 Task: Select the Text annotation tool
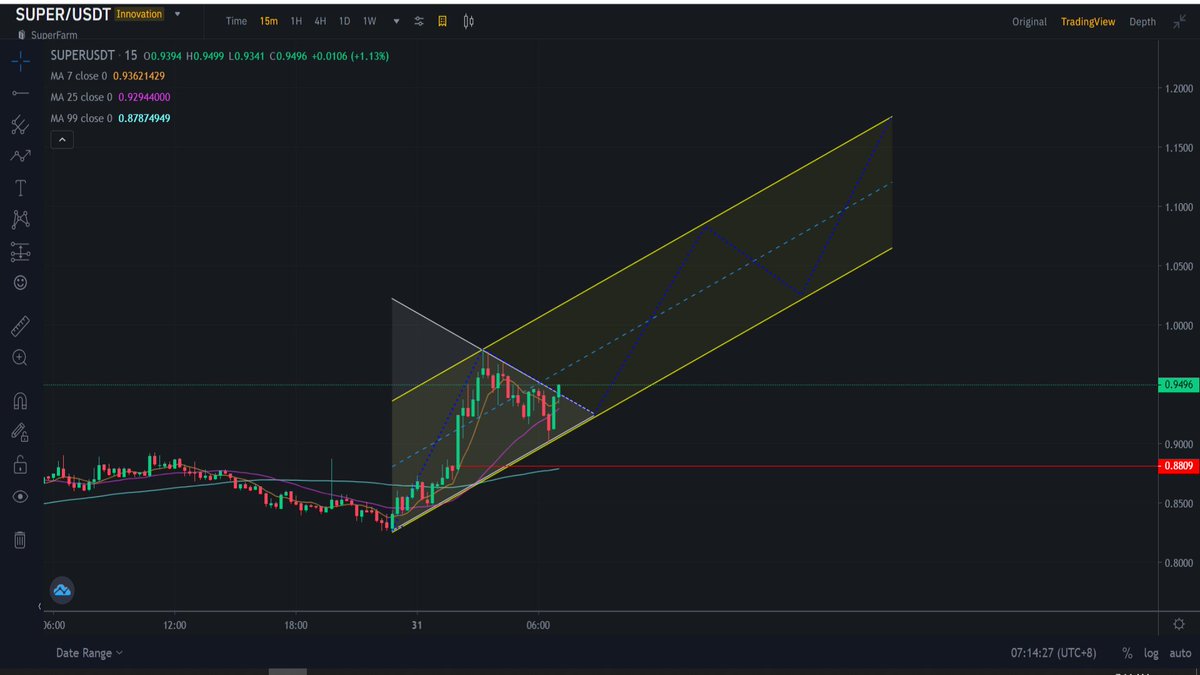pyautogui.click(x=20, y=188)
